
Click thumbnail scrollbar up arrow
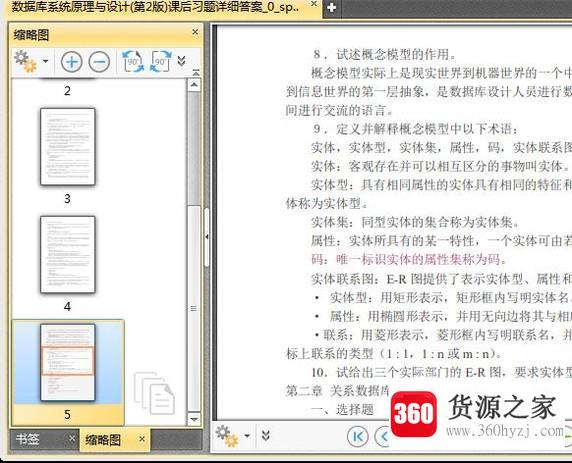click(194, 85)
